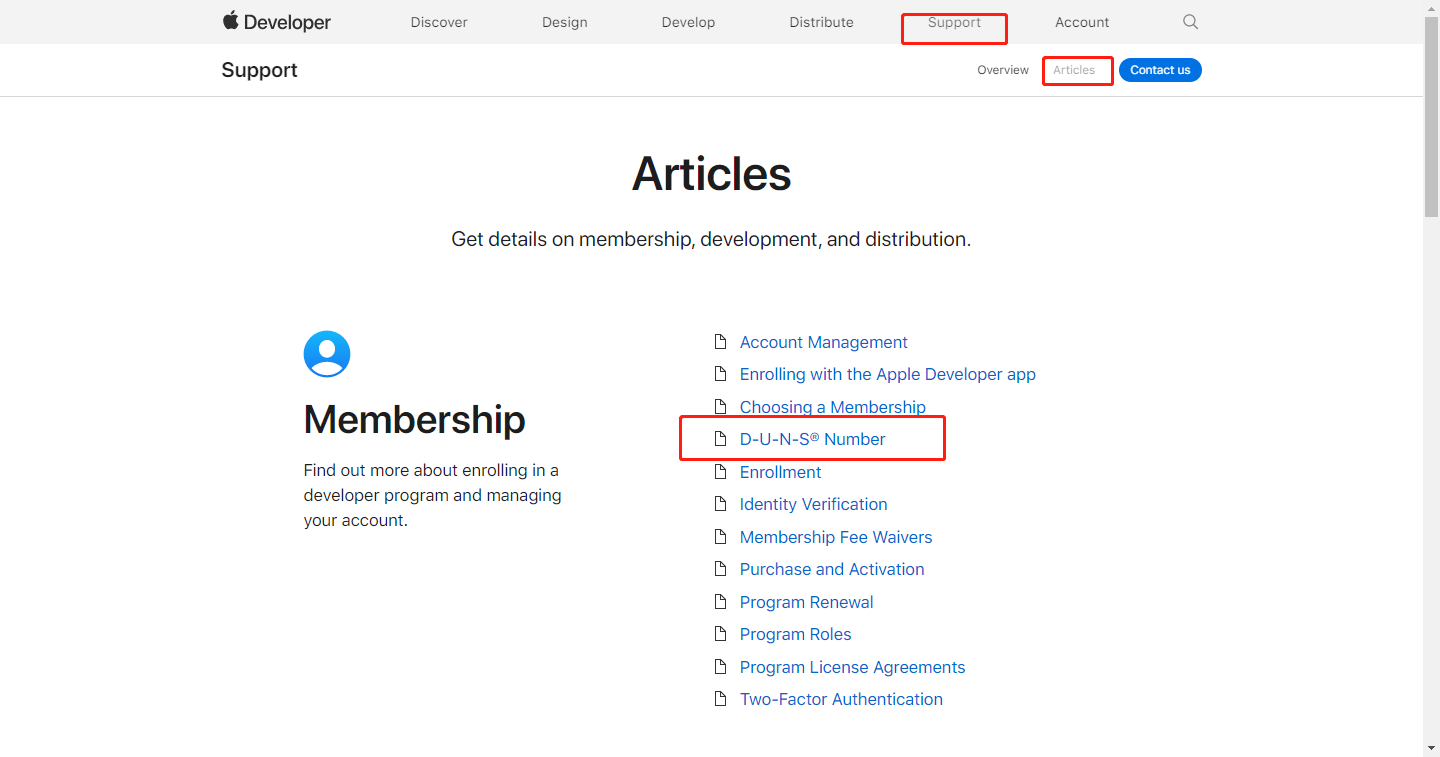The width and height of the screenshot is (1440, 757).
Task: Click the vertical scrollbar thumb
Action: click(1431, 115)
